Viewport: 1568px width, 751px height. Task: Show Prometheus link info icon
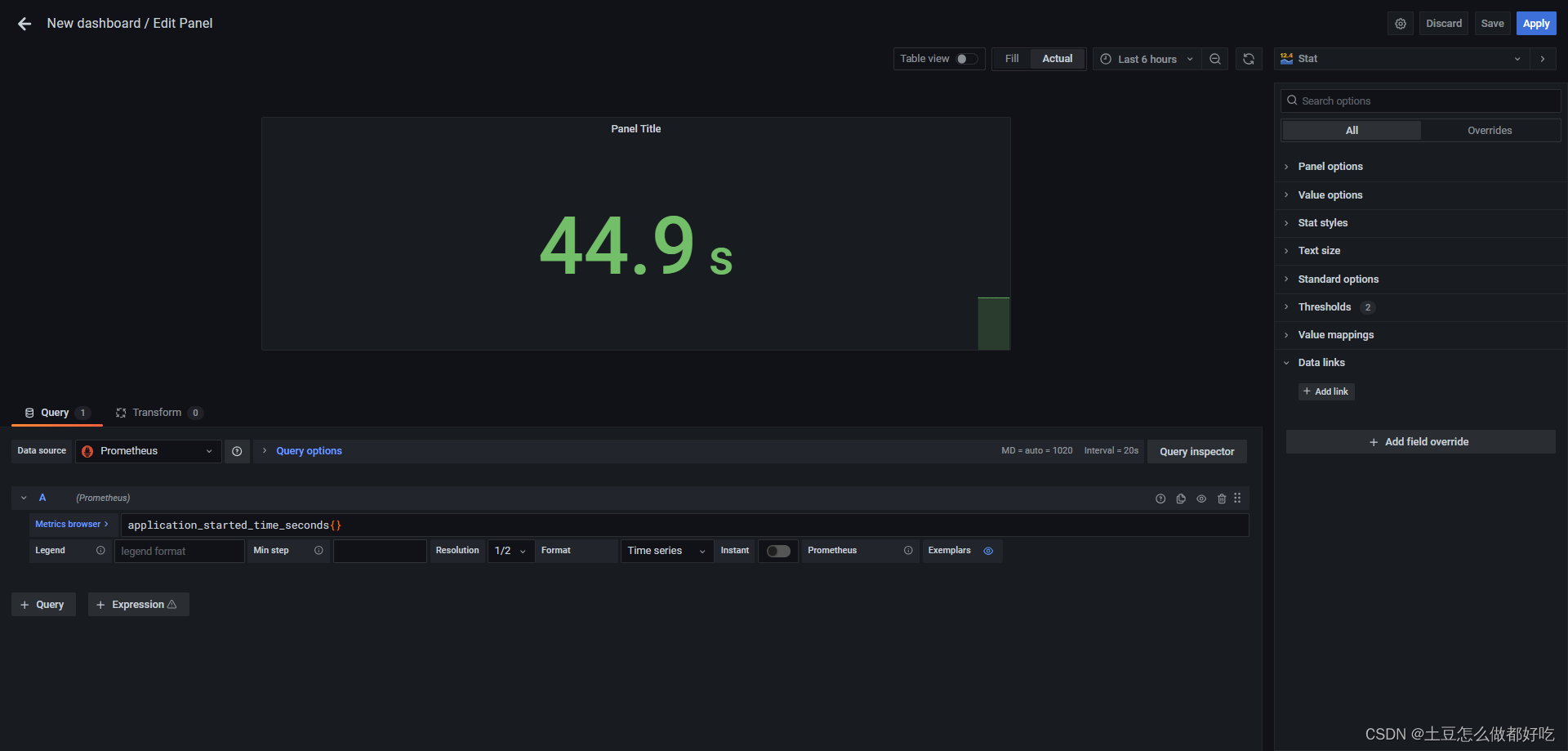coord(908,551)
